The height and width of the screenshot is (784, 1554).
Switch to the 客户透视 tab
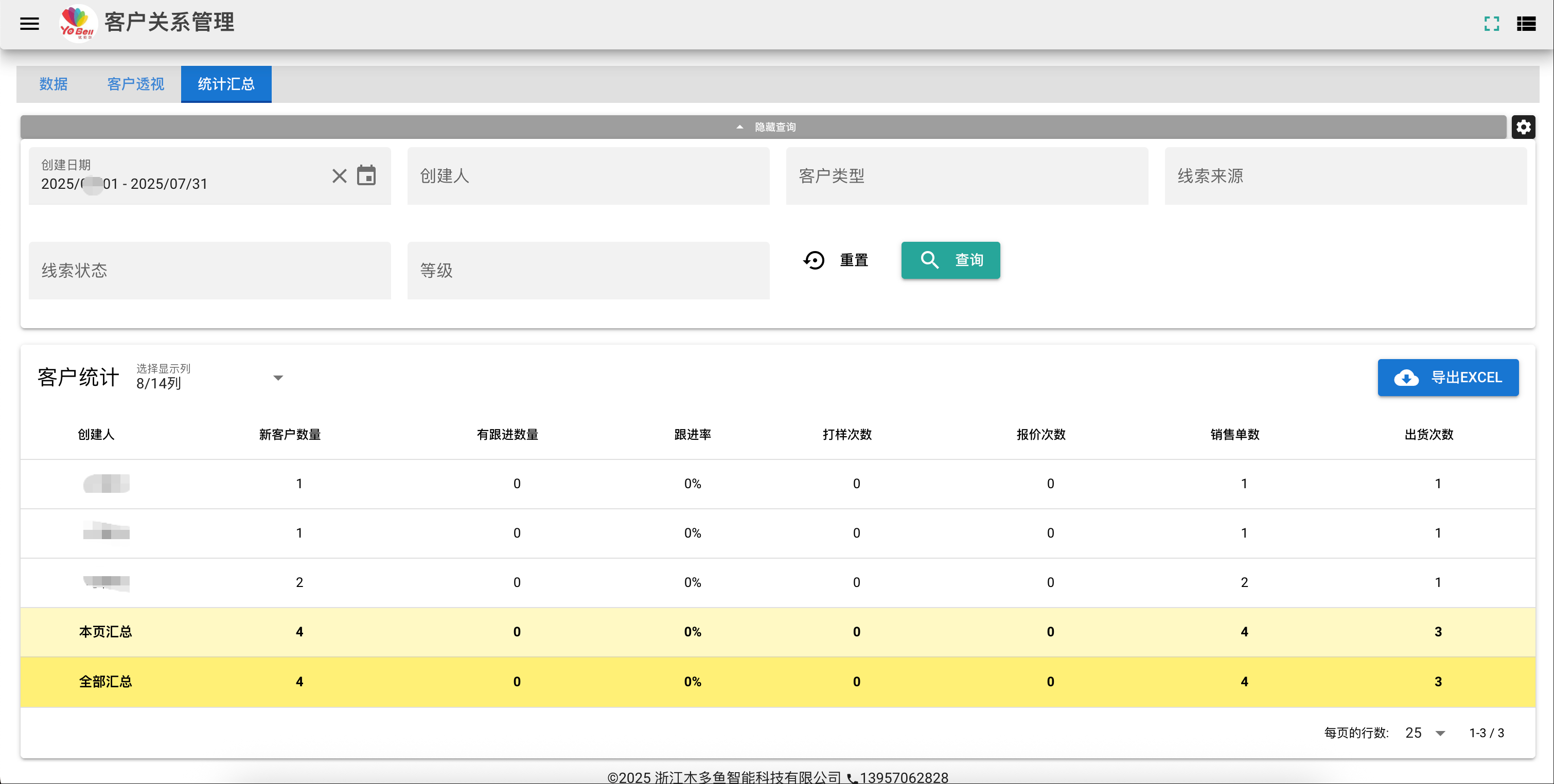136,84
